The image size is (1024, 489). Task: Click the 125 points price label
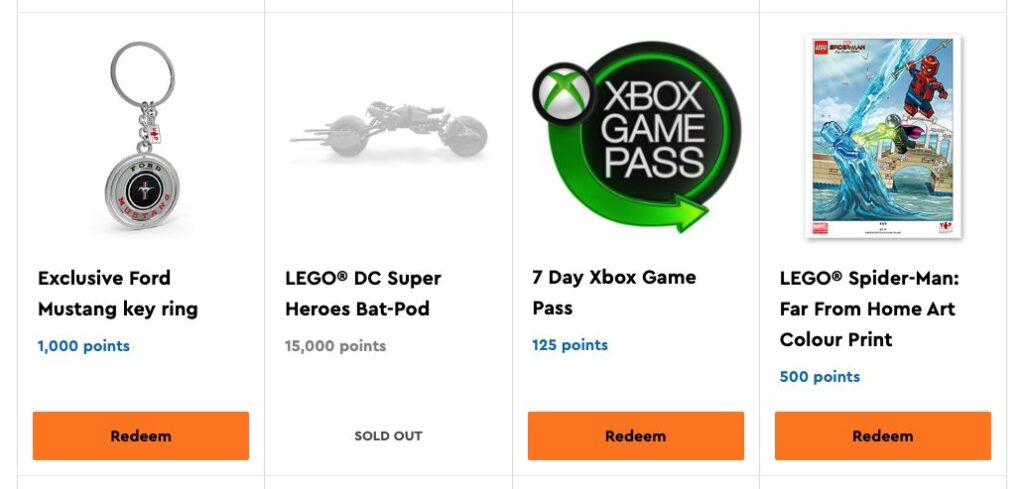[570, 345]
